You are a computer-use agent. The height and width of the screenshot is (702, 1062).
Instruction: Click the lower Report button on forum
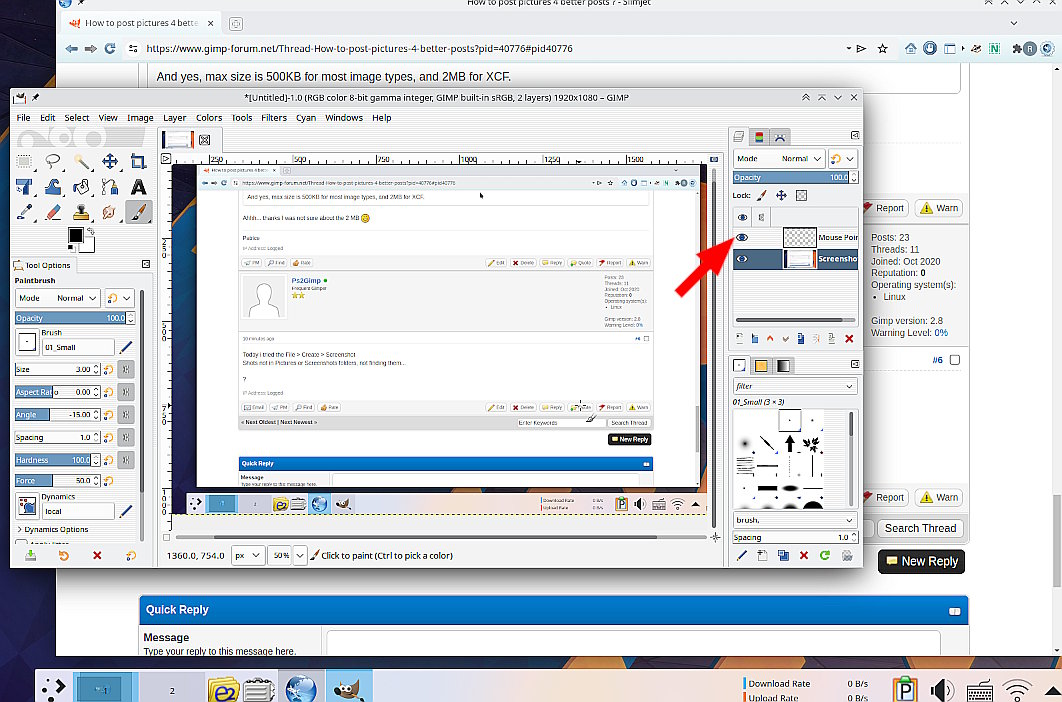(x=884, y=497)
